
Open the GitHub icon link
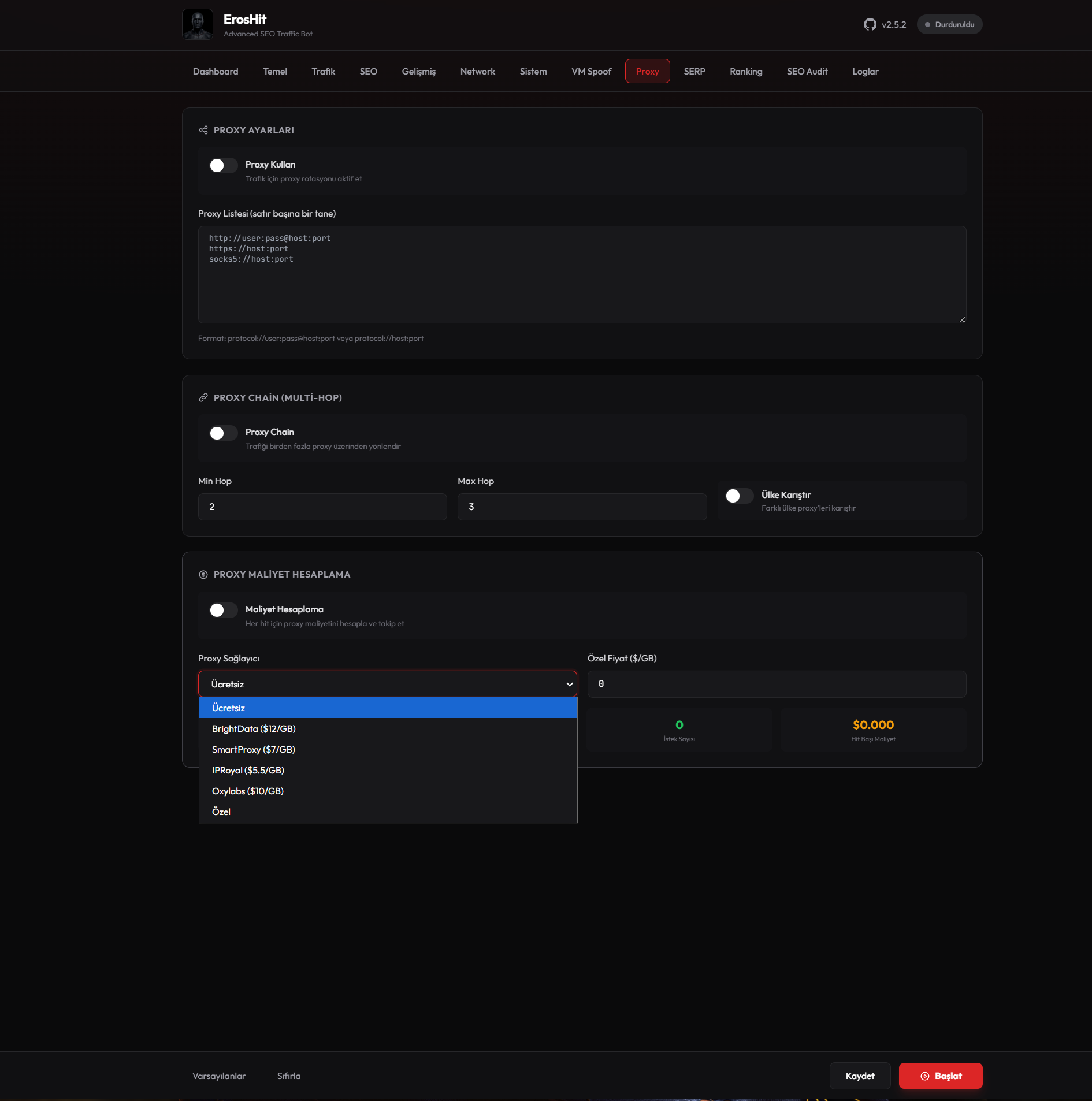870,25
